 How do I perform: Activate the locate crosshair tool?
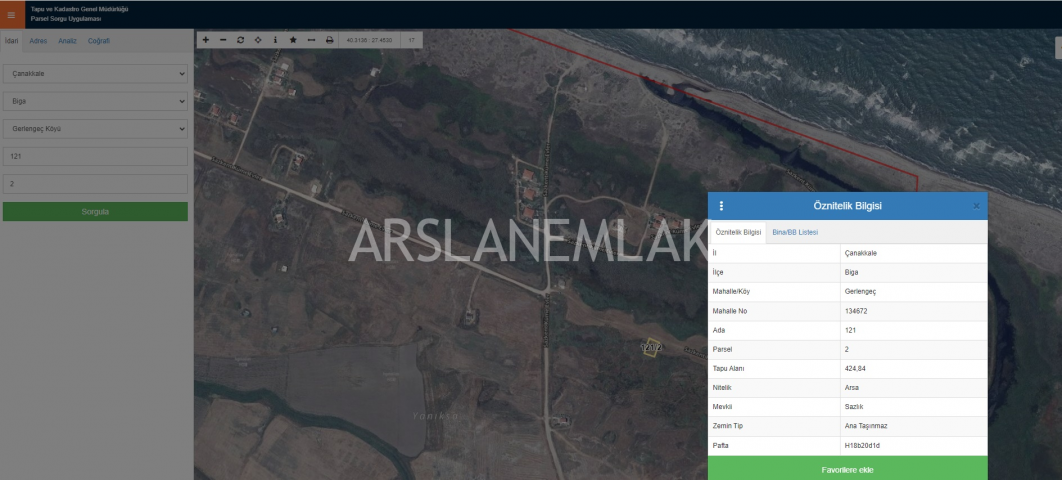(x=258, y=40)
